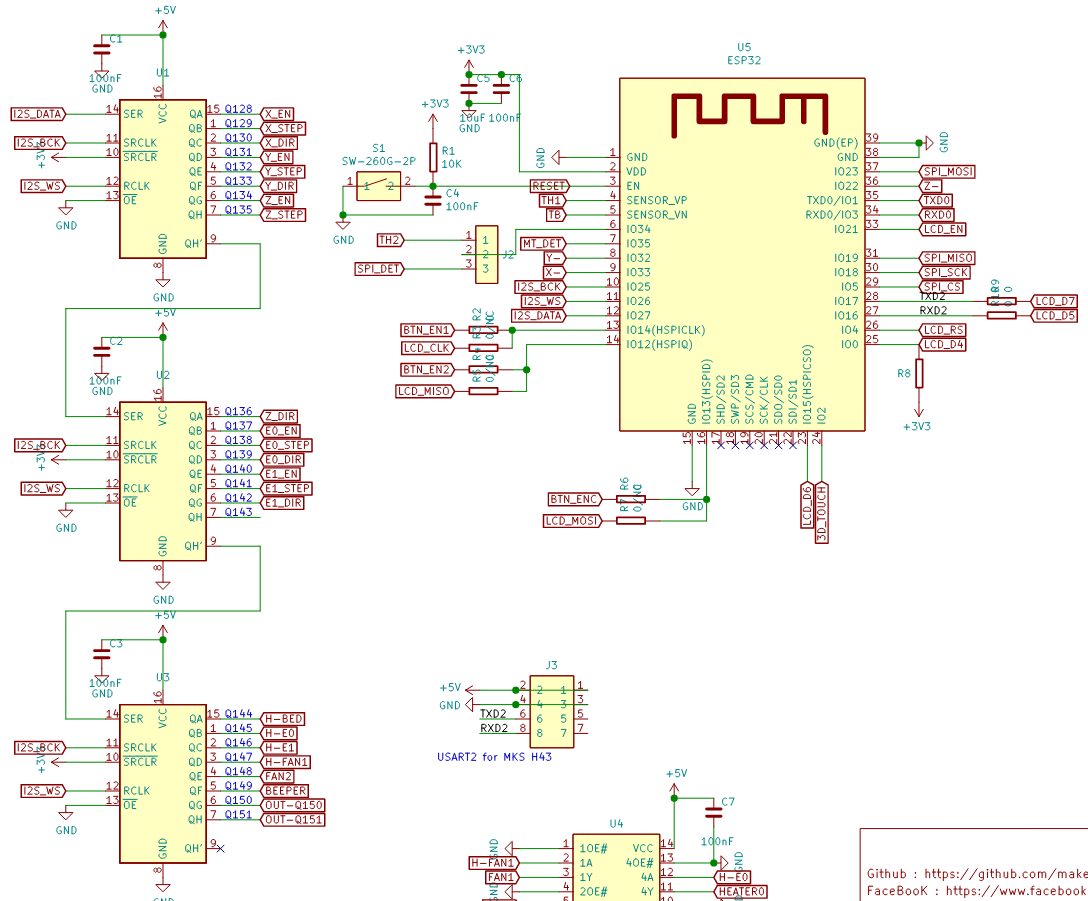This screenshot has width=1088, height=901.
Task: Select capacitor C7 near U4
Action: pos(713,812)
